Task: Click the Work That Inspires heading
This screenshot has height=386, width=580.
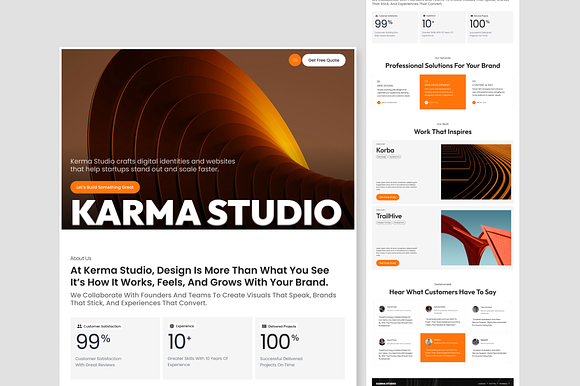Action: (x=443, y=132)
